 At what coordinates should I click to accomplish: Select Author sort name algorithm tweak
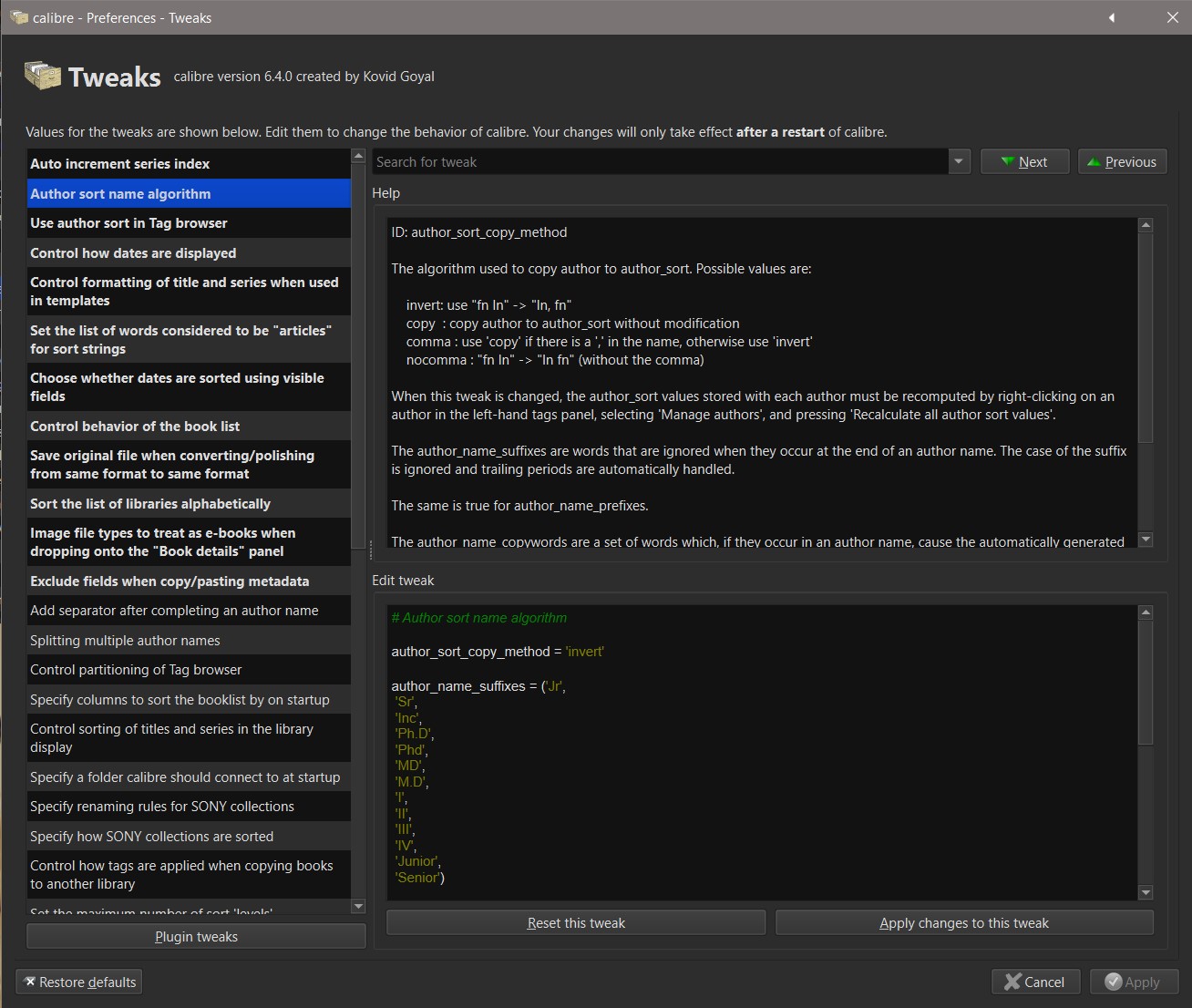coord(189,194)
